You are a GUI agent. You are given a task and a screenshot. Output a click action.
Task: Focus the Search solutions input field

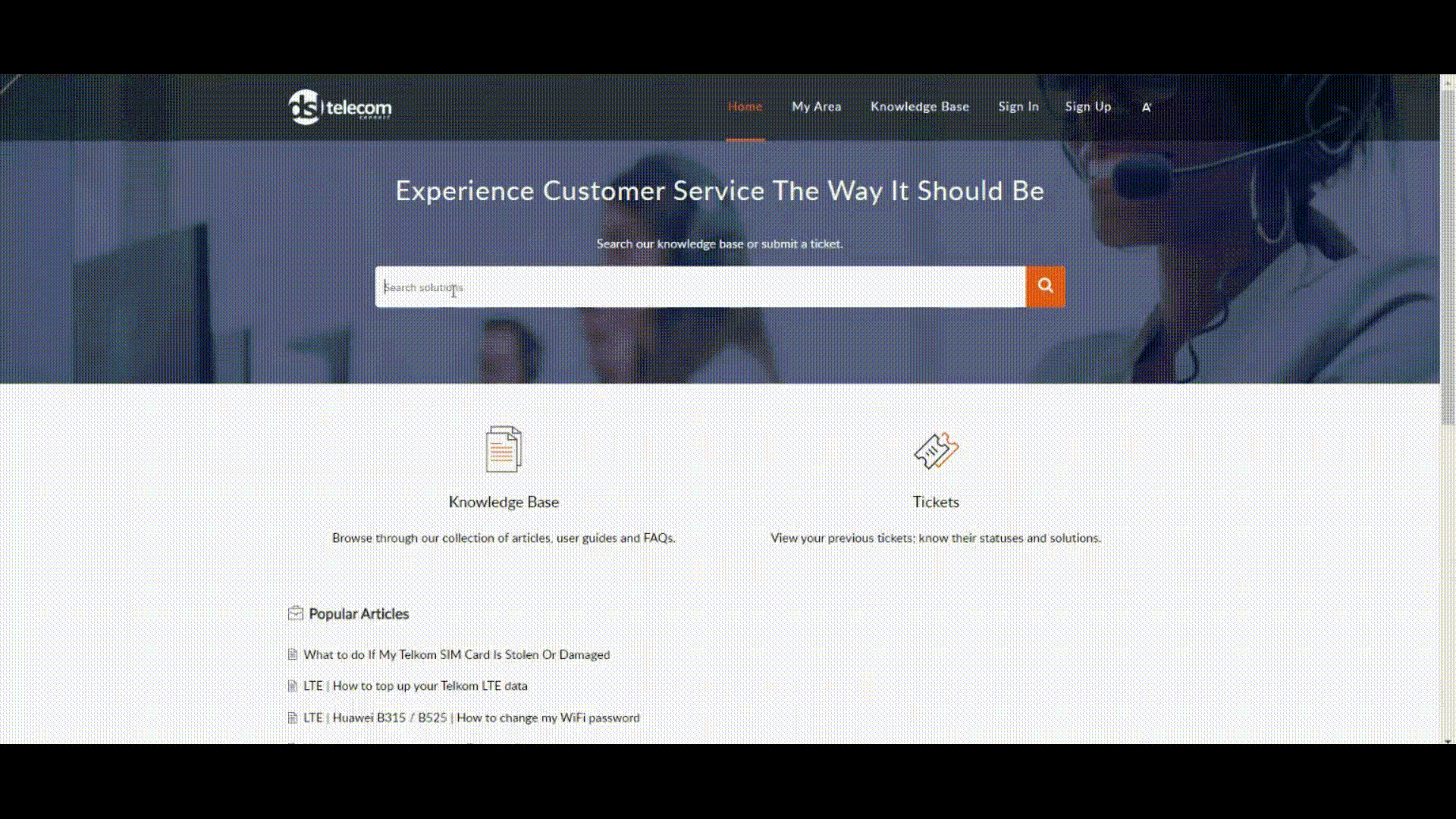click(700, 287)
